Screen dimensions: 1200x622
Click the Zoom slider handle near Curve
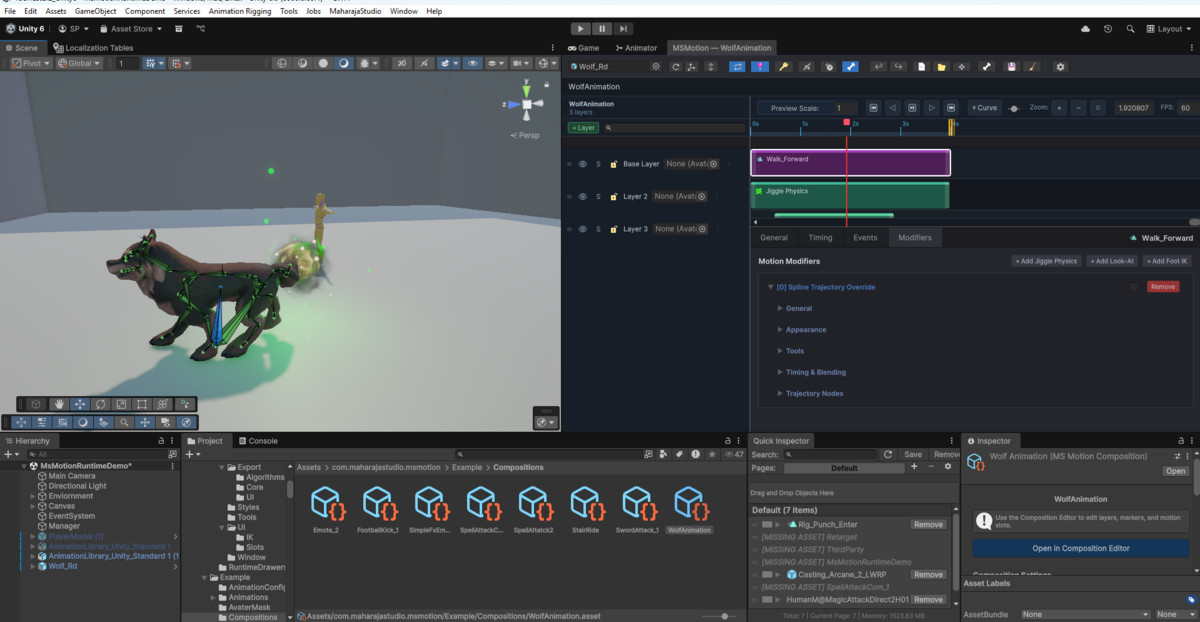click(x=1015, y=108)
